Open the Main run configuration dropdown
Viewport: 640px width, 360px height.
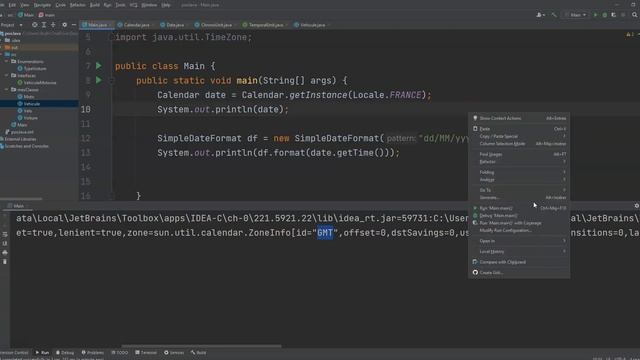(576, 15)
